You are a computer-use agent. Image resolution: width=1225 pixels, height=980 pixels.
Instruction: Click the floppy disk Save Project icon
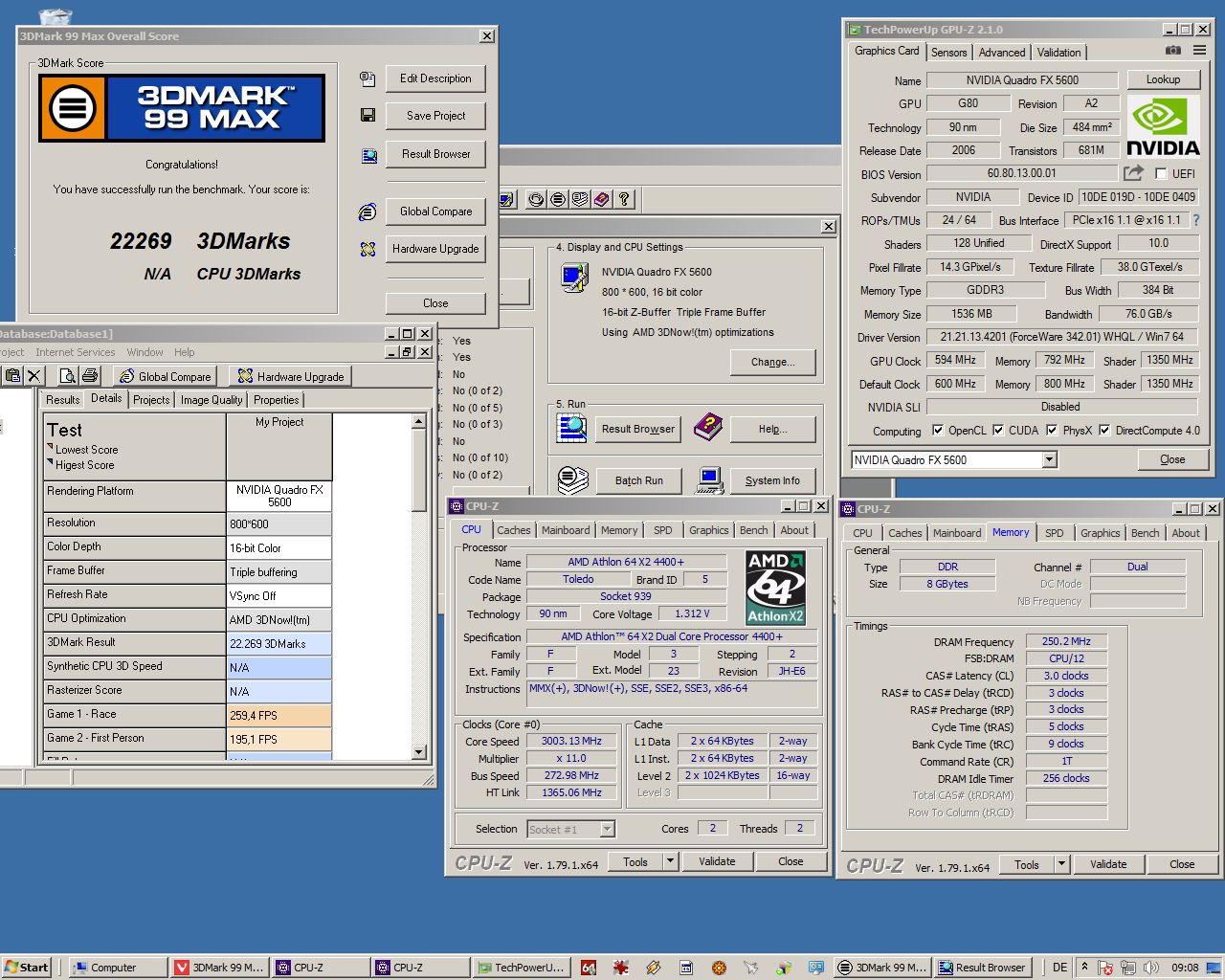pyautogui.click(x=367, y=115)
